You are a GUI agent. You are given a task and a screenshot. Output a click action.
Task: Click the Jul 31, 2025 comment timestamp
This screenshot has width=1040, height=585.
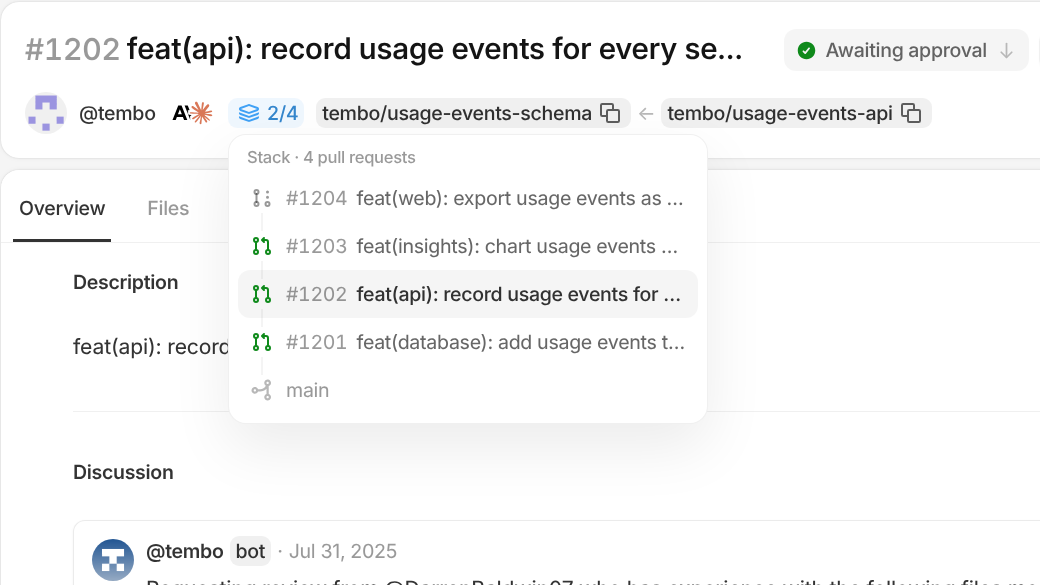[x=343, y=551]
